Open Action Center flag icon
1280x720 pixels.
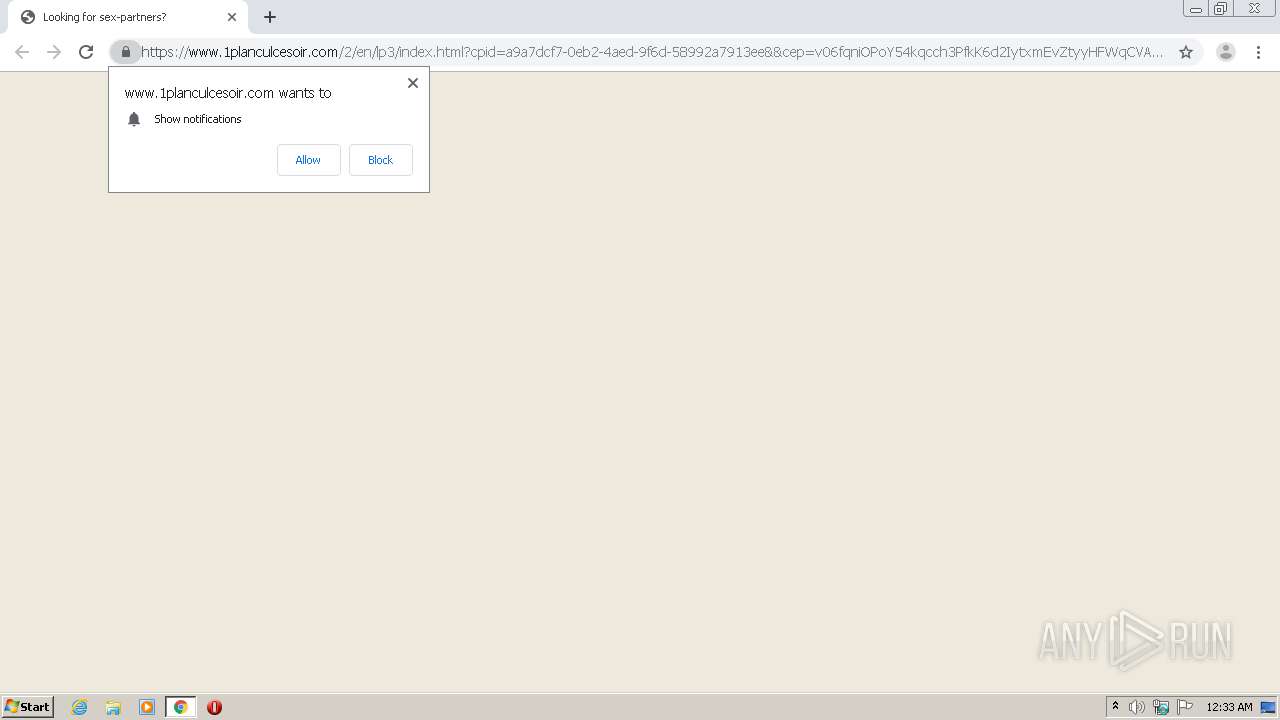click(1185, 707)
